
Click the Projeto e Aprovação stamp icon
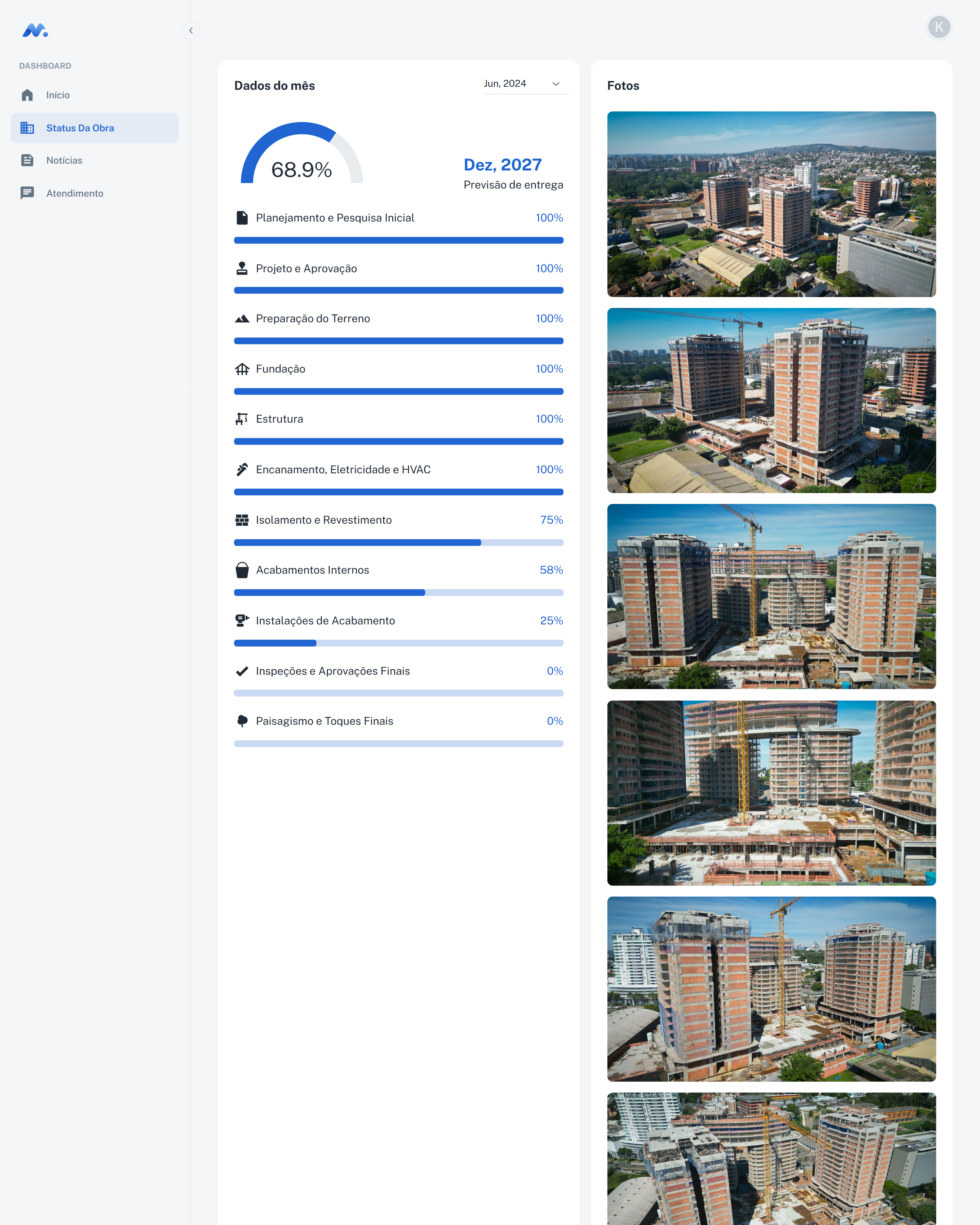point(242,268)
